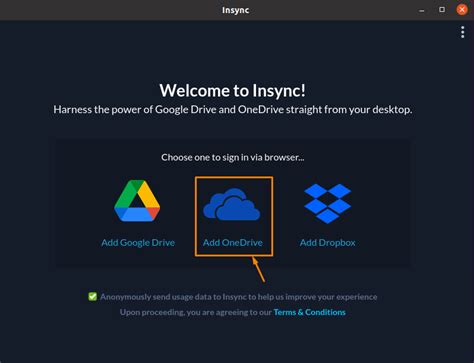Open the three-dot options menu
Viewport: 474px width, 363px height.
tap(462, 32)
